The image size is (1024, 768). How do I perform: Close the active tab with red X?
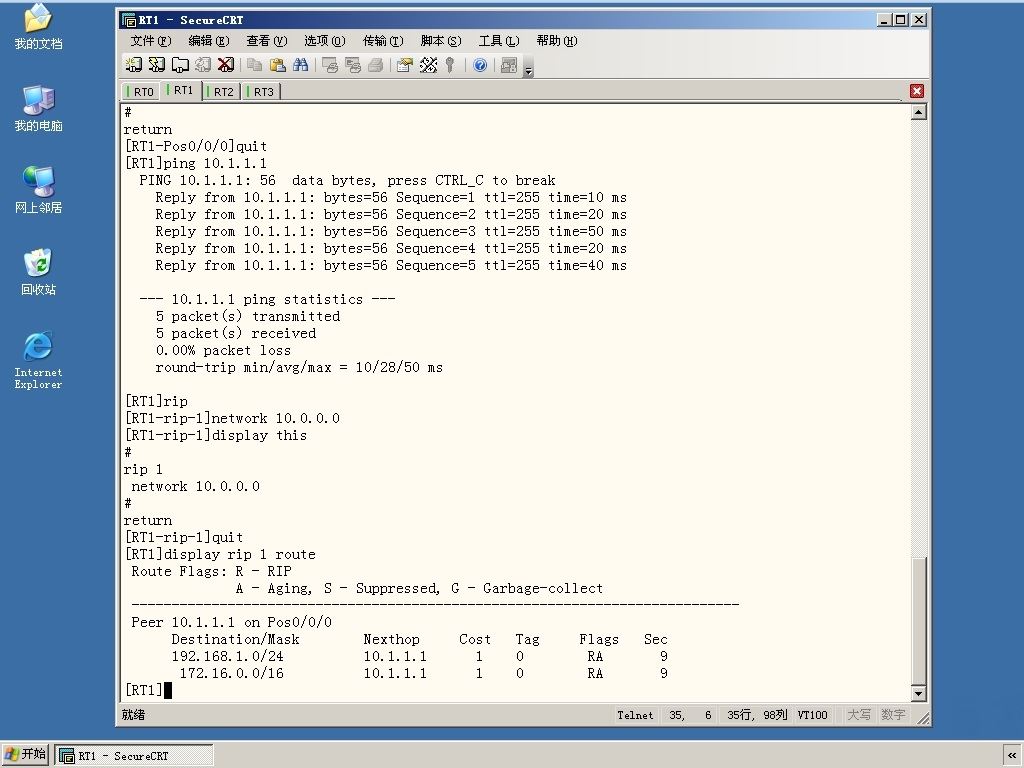[917, 91]
